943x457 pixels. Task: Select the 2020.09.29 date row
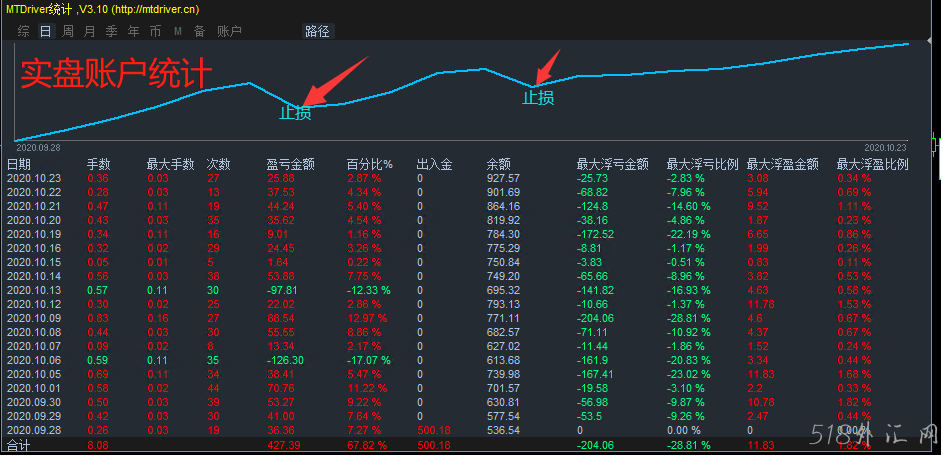point(35,416)
